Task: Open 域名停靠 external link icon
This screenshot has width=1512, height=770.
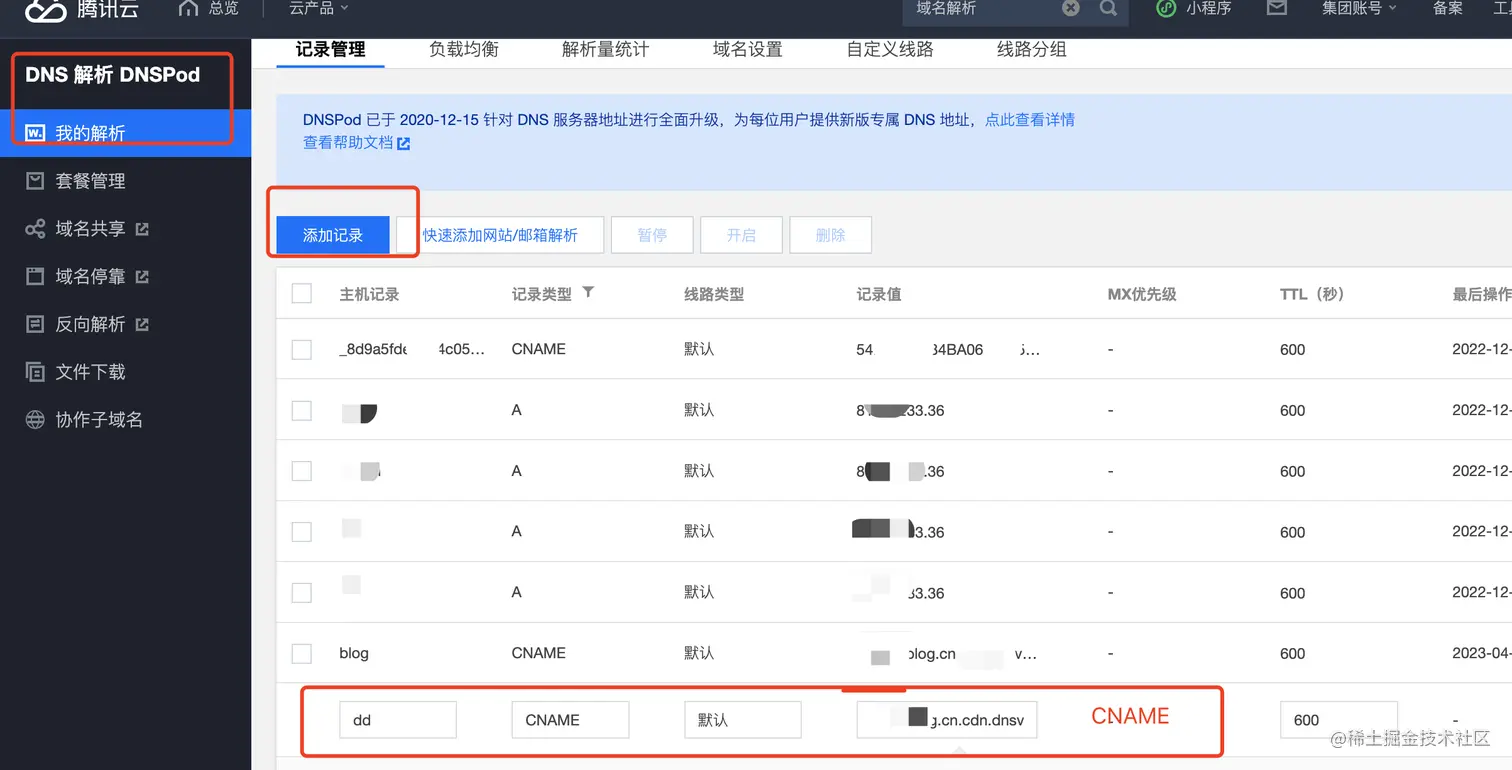Action: 142,277
